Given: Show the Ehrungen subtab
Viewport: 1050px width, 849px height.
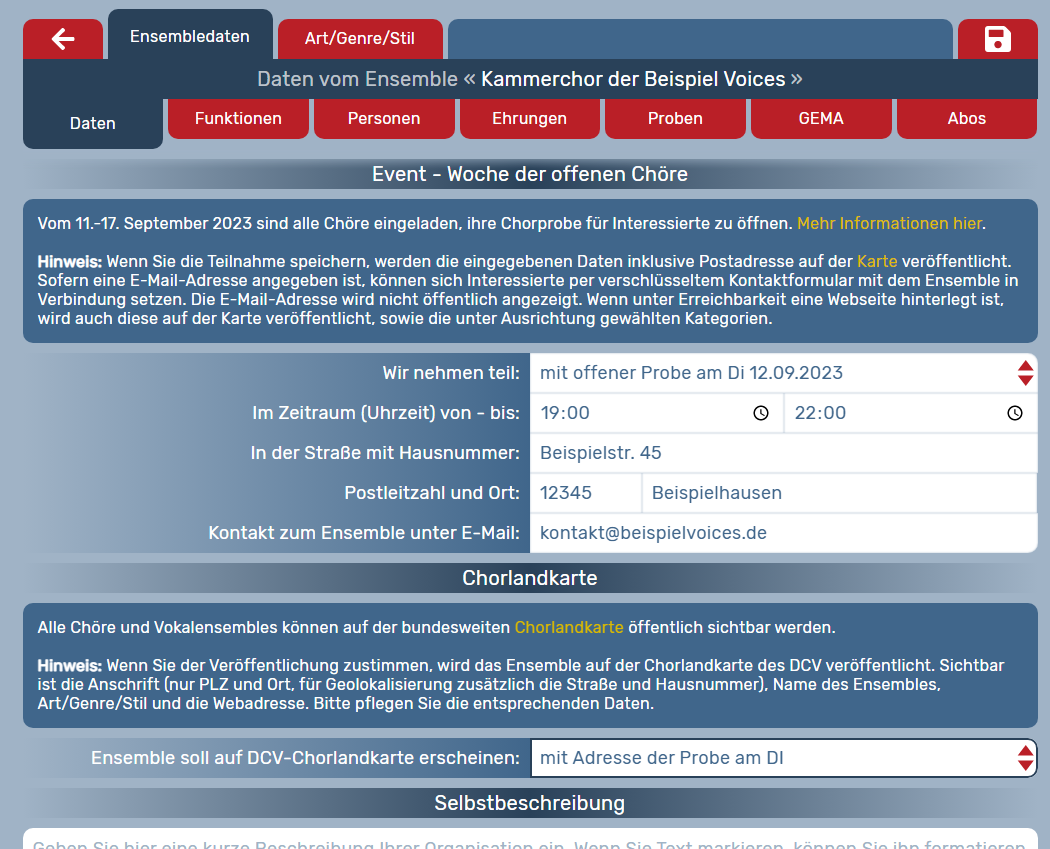Looking at the screenshot, I should (x=529, y=118).
